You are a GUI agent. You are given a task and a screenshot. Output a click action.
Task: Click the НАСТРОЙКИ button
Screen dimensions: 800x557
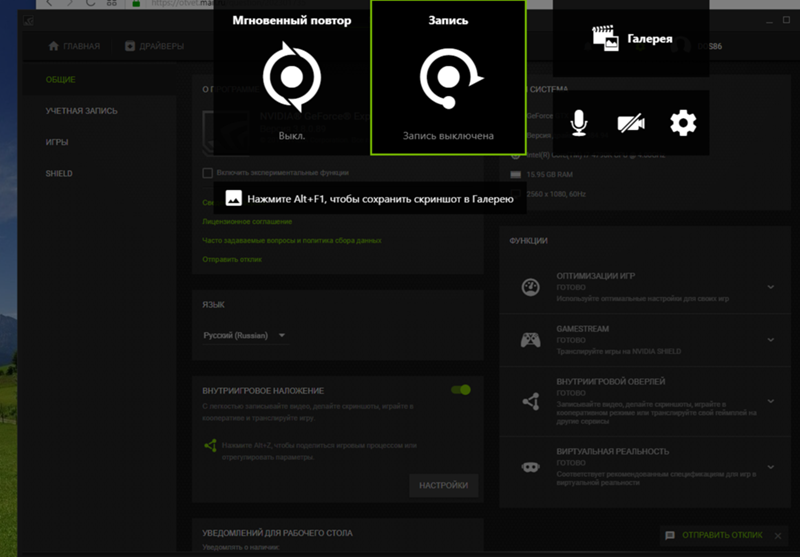[443, 485]
